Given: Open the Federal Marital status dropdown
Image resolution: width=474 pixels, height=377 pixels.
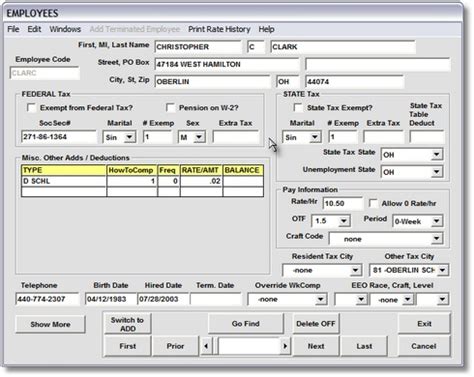Looking at the screenshot, I should [129, 137].
